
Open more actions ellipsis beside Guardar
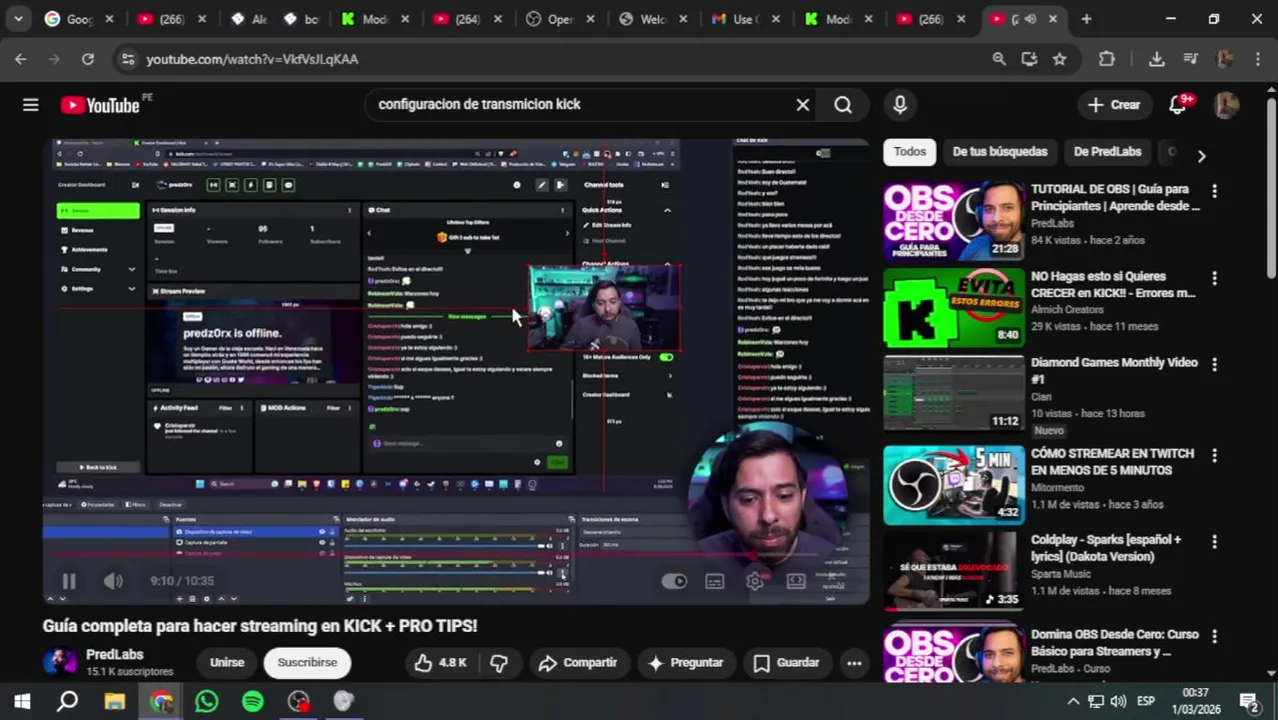click(x=854, y=662)
